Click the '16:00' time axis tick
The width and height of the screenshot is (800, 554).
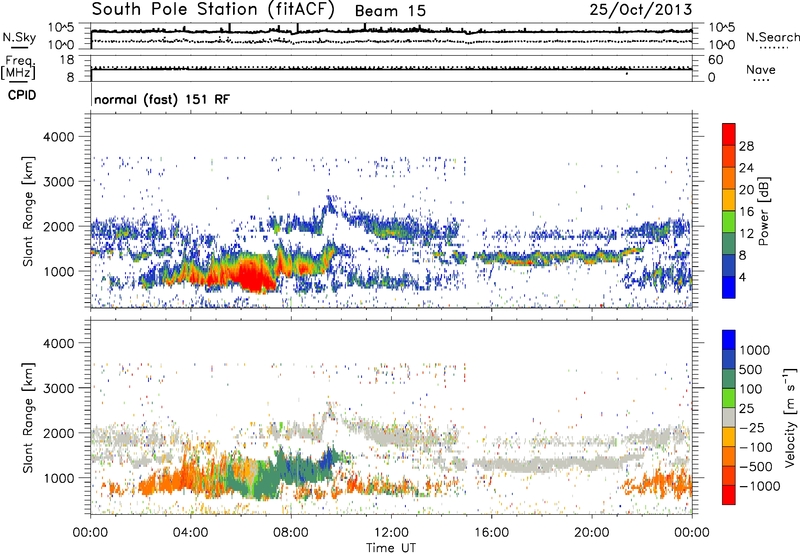coord(491,533)
